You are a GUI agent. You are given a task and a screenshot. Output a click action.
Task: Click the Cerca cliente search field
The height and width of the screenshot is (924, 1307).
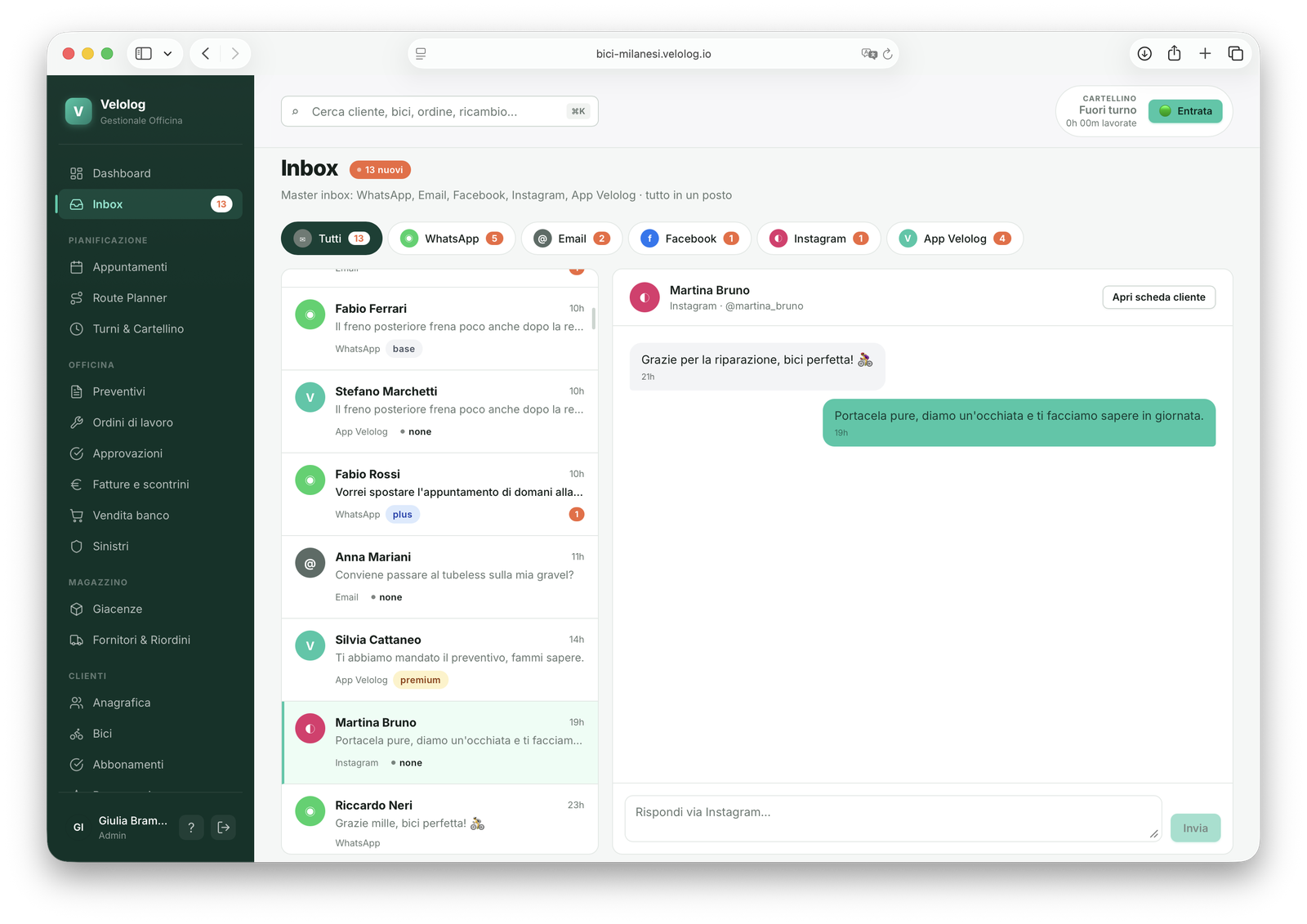pyautogui.click(x=439, y=111)
